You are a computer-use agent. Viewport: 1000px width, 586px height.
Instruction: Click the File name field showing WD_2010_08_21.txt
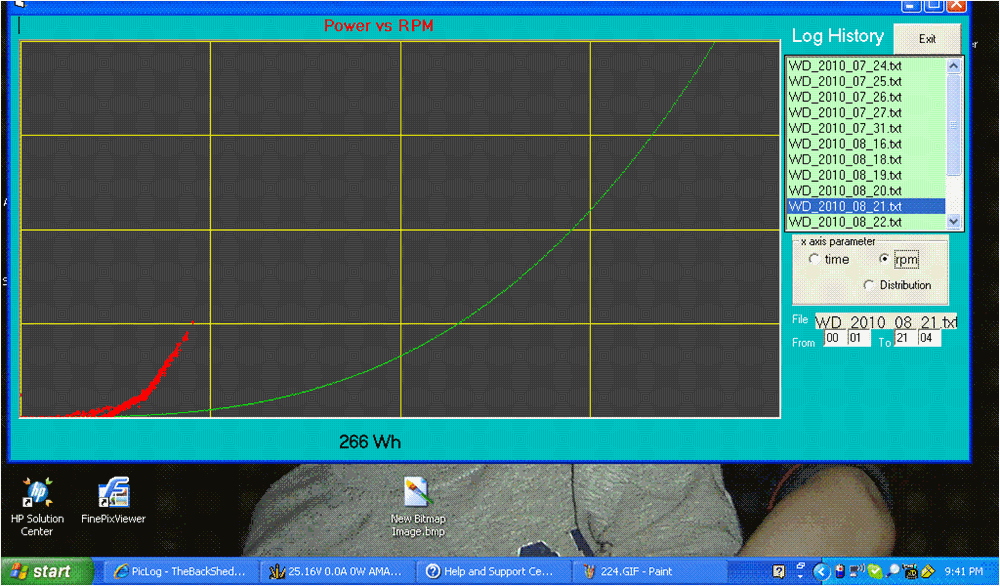click(886, 322)
